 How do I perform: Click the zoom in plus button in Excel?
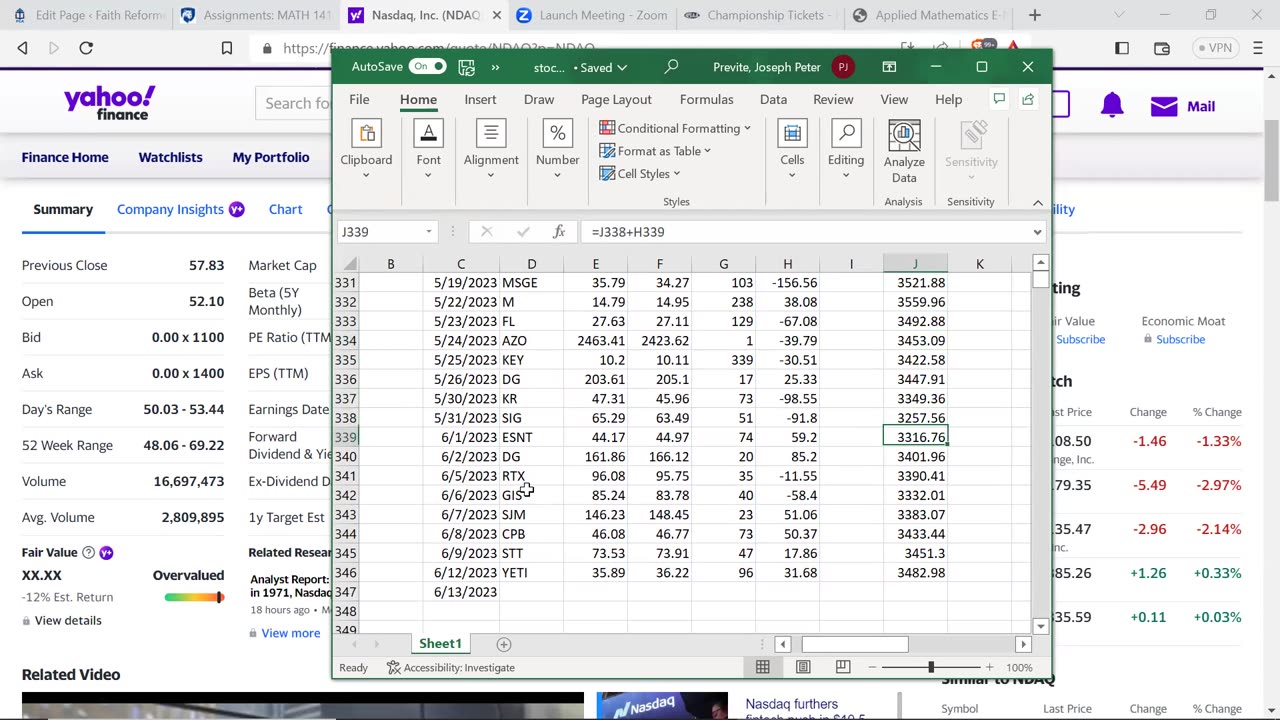pos(989,667)
